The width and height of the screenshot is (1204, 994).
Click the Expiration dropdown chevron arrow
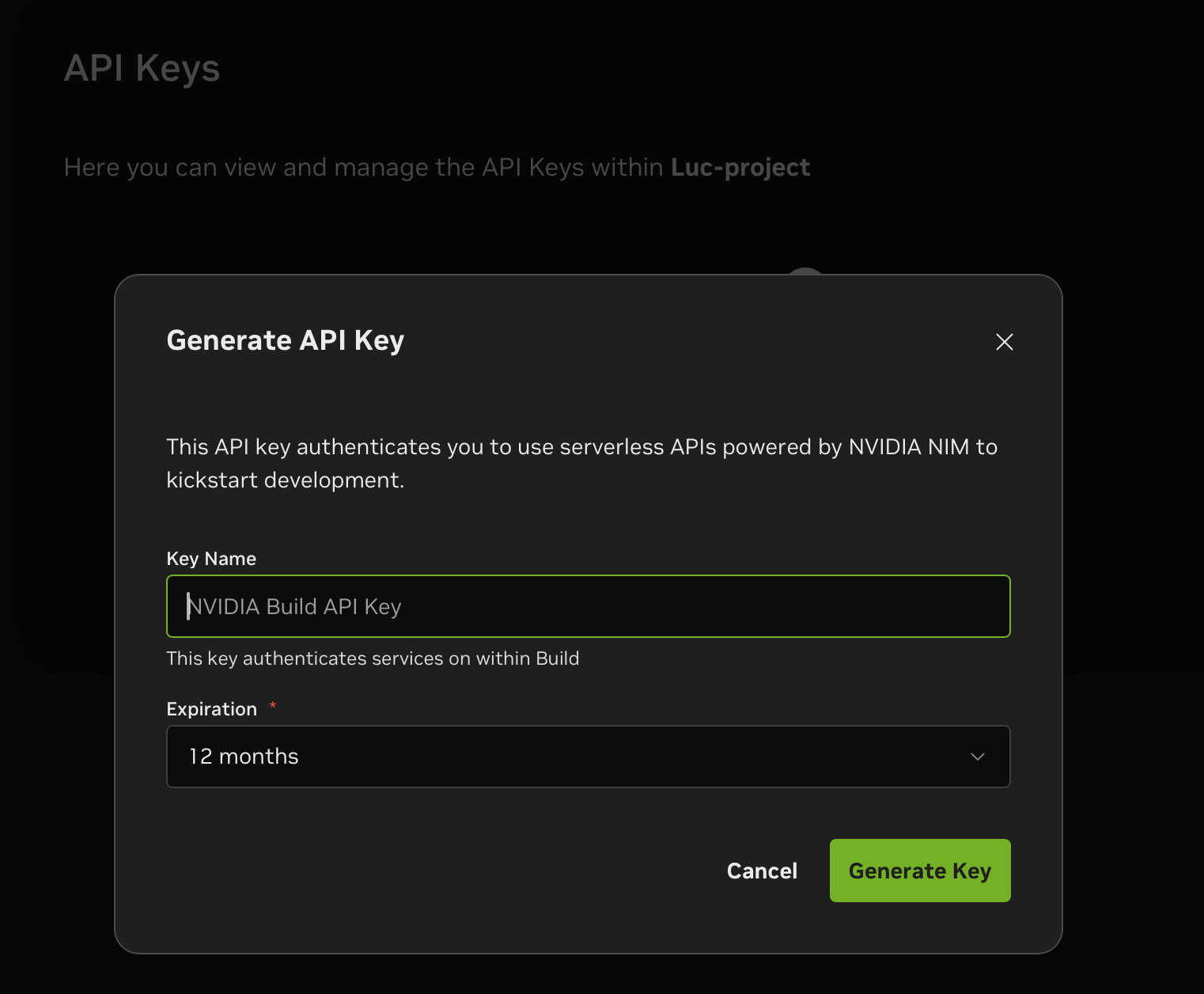977,757
